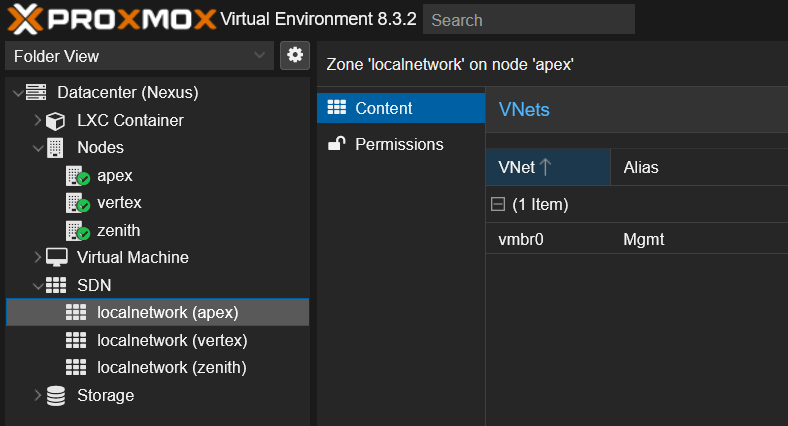788x426 pixels.
Task: Sort by the VNet column header
Action: (546, 167)
